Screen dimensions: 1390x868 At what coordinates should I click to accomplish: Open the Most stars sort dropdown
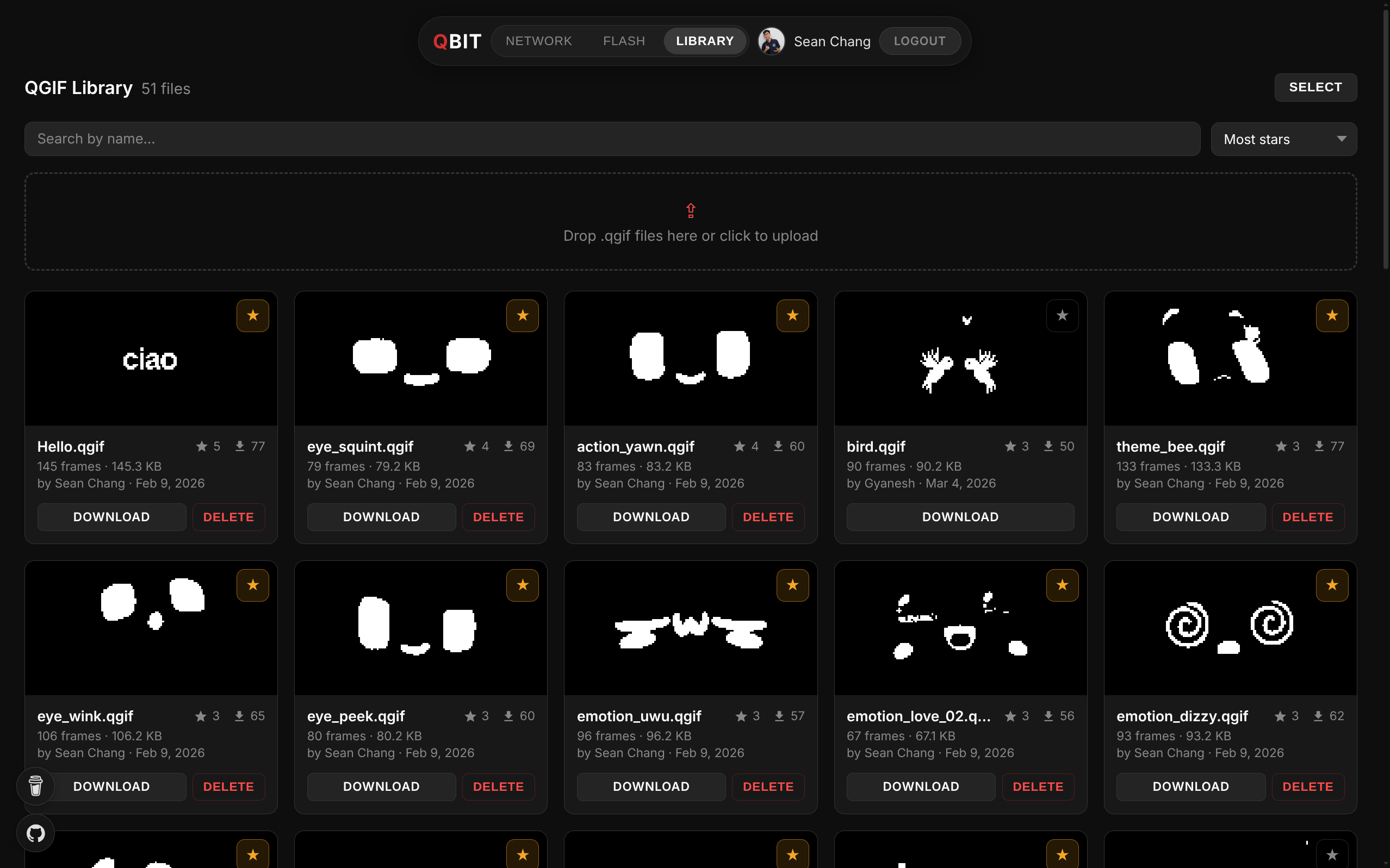[x=1284, y=139]
